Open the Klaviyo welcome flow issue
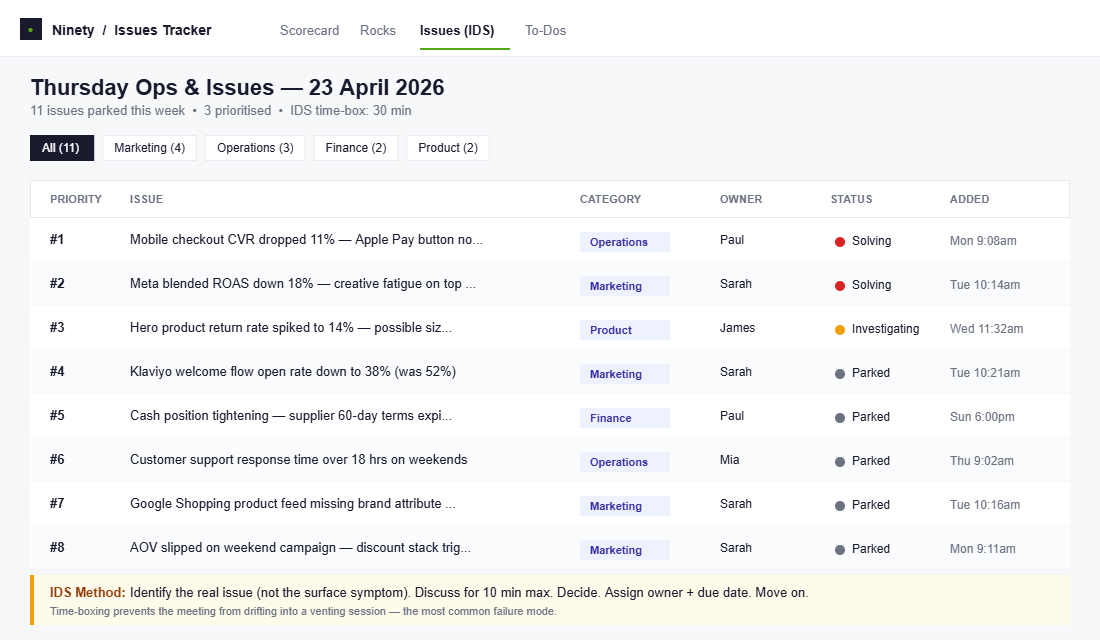Viewport: 1100px width, 640px height. click(293, 372)
